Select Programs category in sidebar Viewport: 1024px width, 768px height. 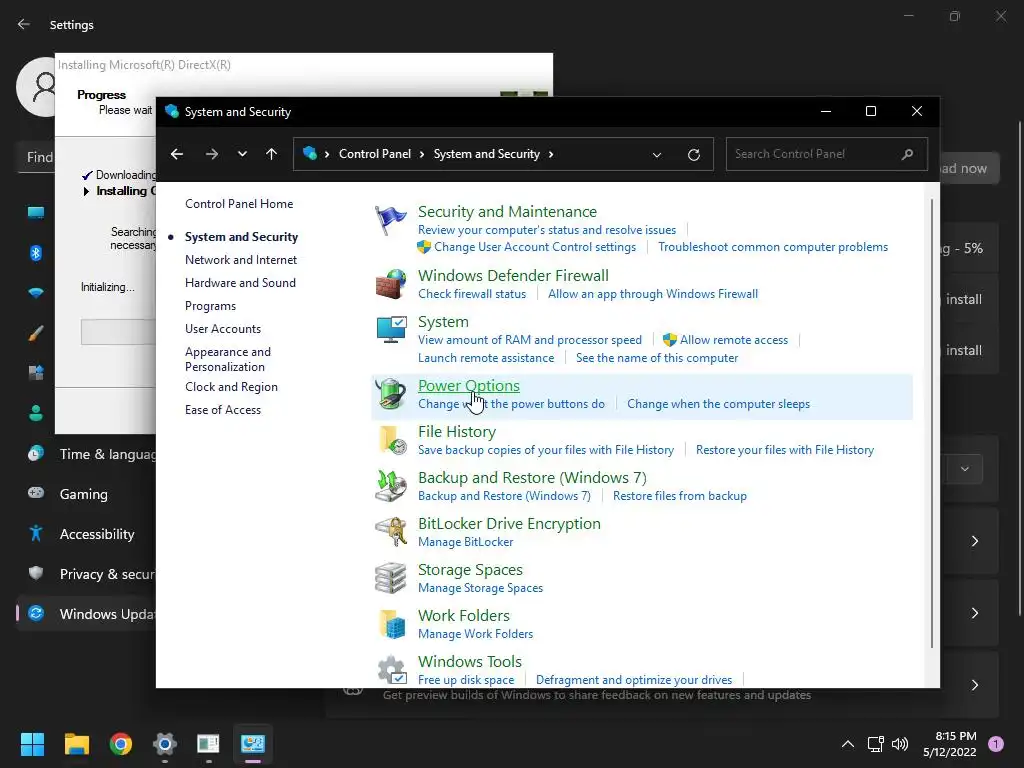pos(210,306)
